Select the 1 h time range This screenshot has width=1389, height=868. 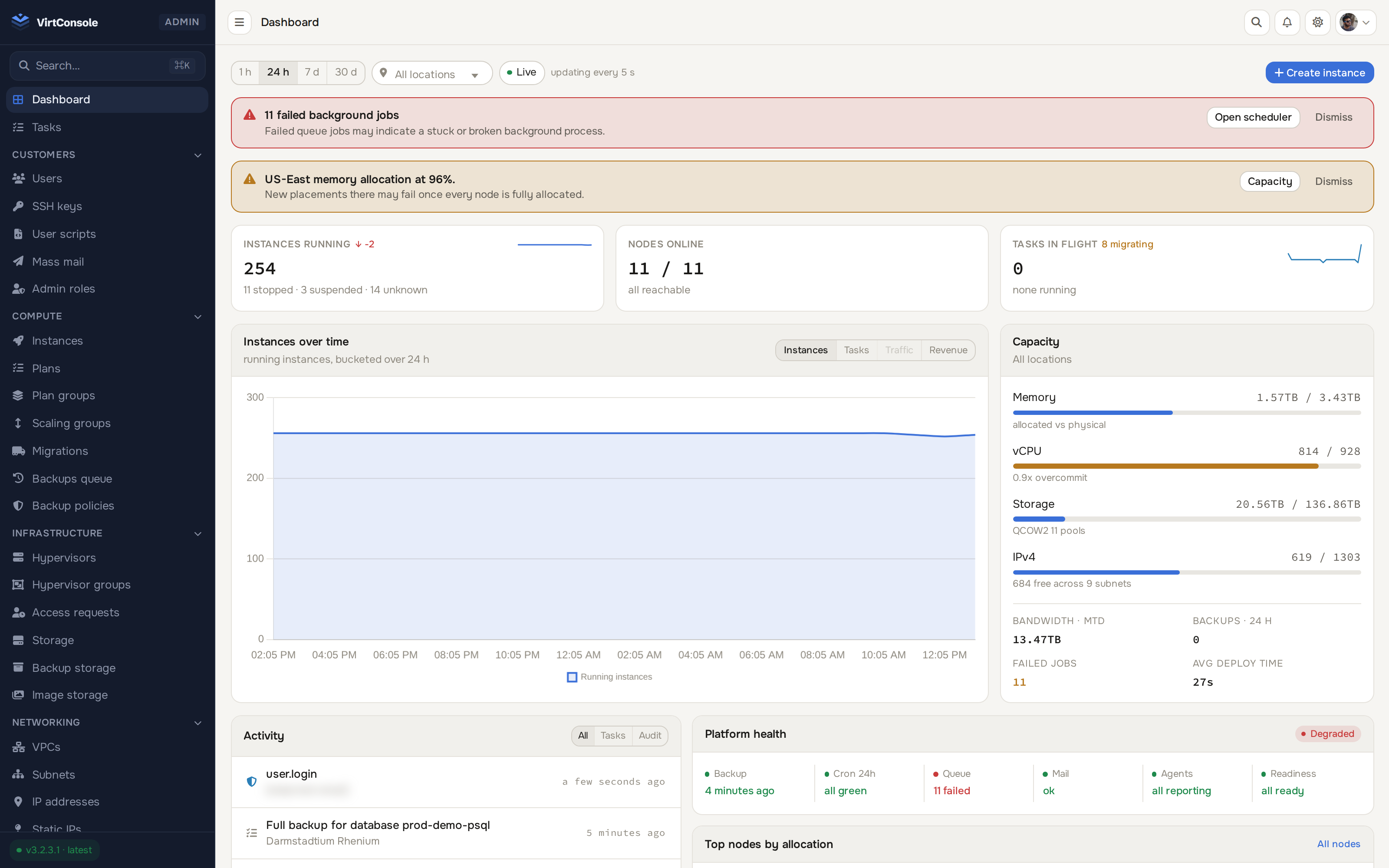[245, 72]
